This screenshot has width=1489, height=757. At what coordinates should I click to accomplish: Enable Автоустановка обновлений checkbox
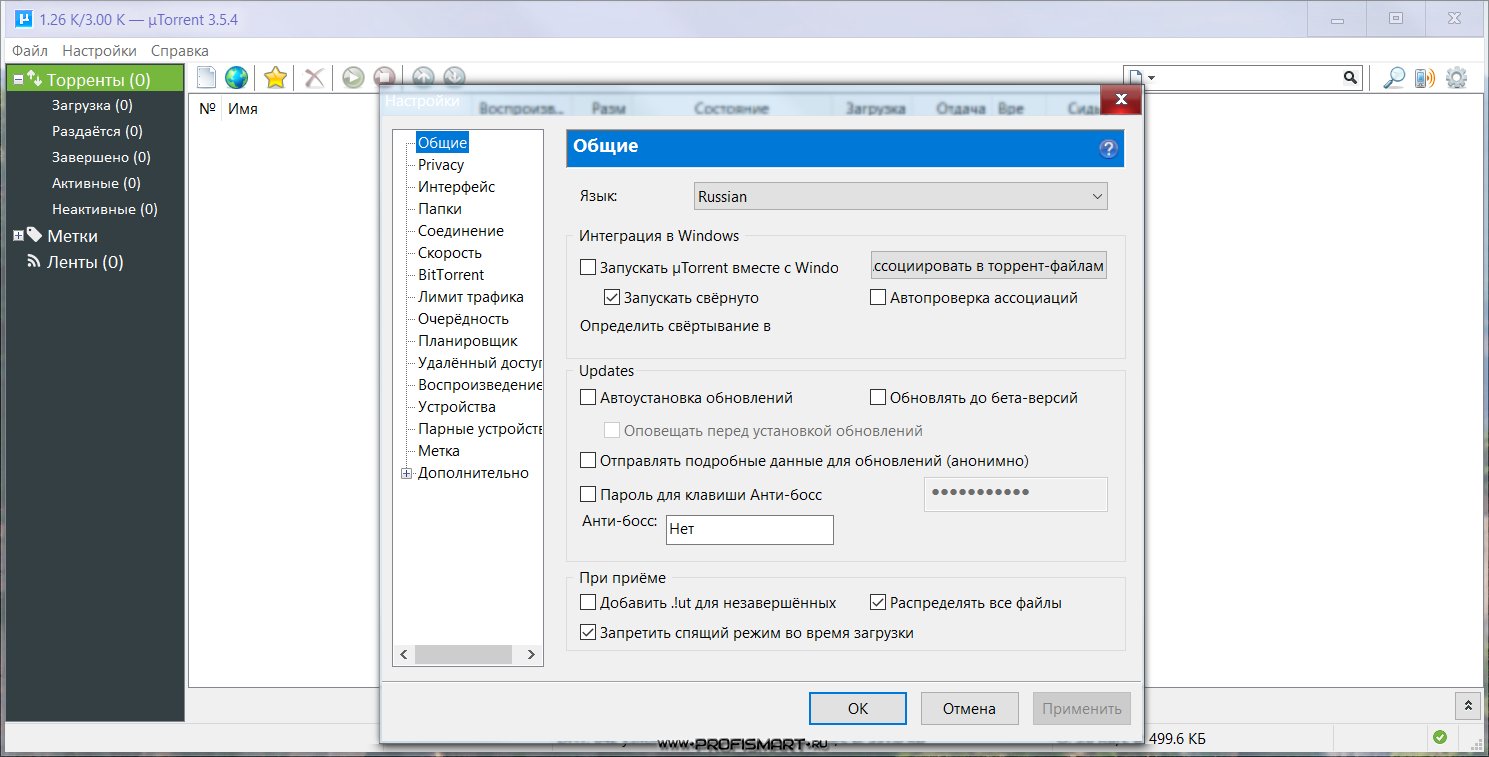(x=588, y=397)
